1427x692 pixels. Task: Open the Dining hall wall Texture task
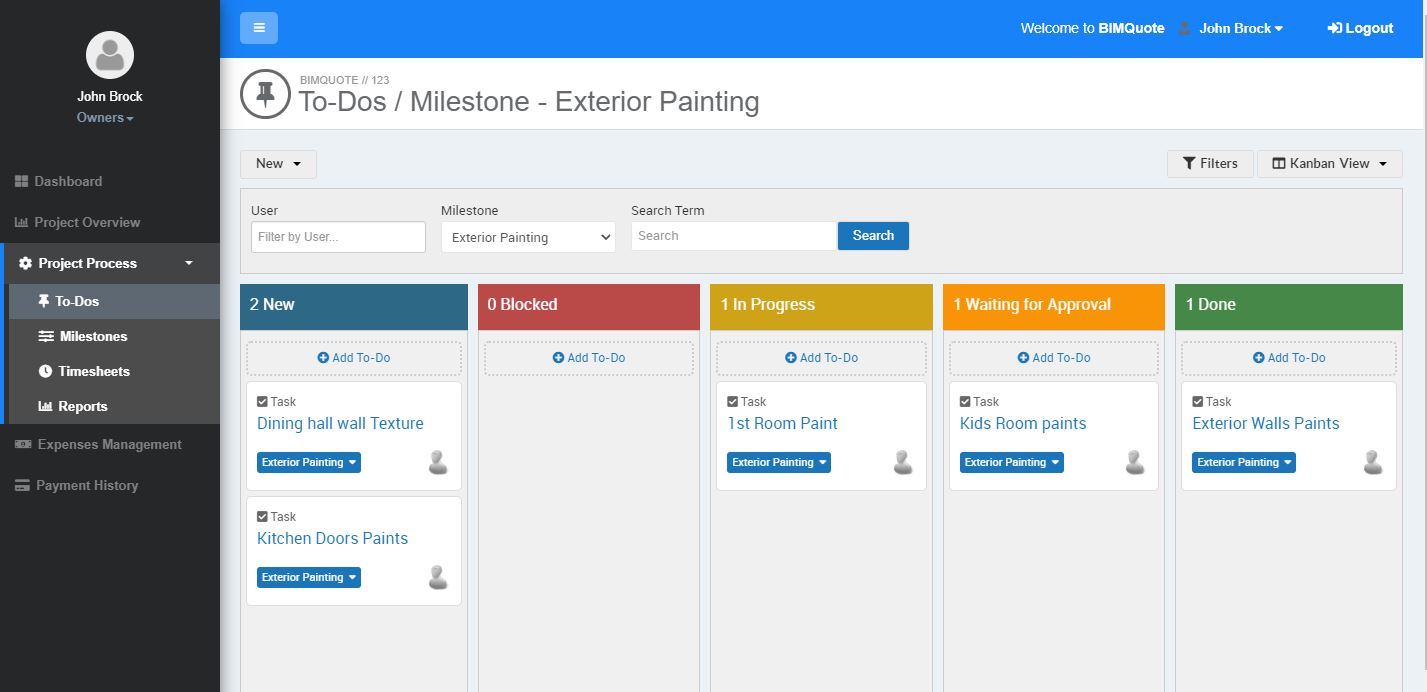click(x=340, y=424)
